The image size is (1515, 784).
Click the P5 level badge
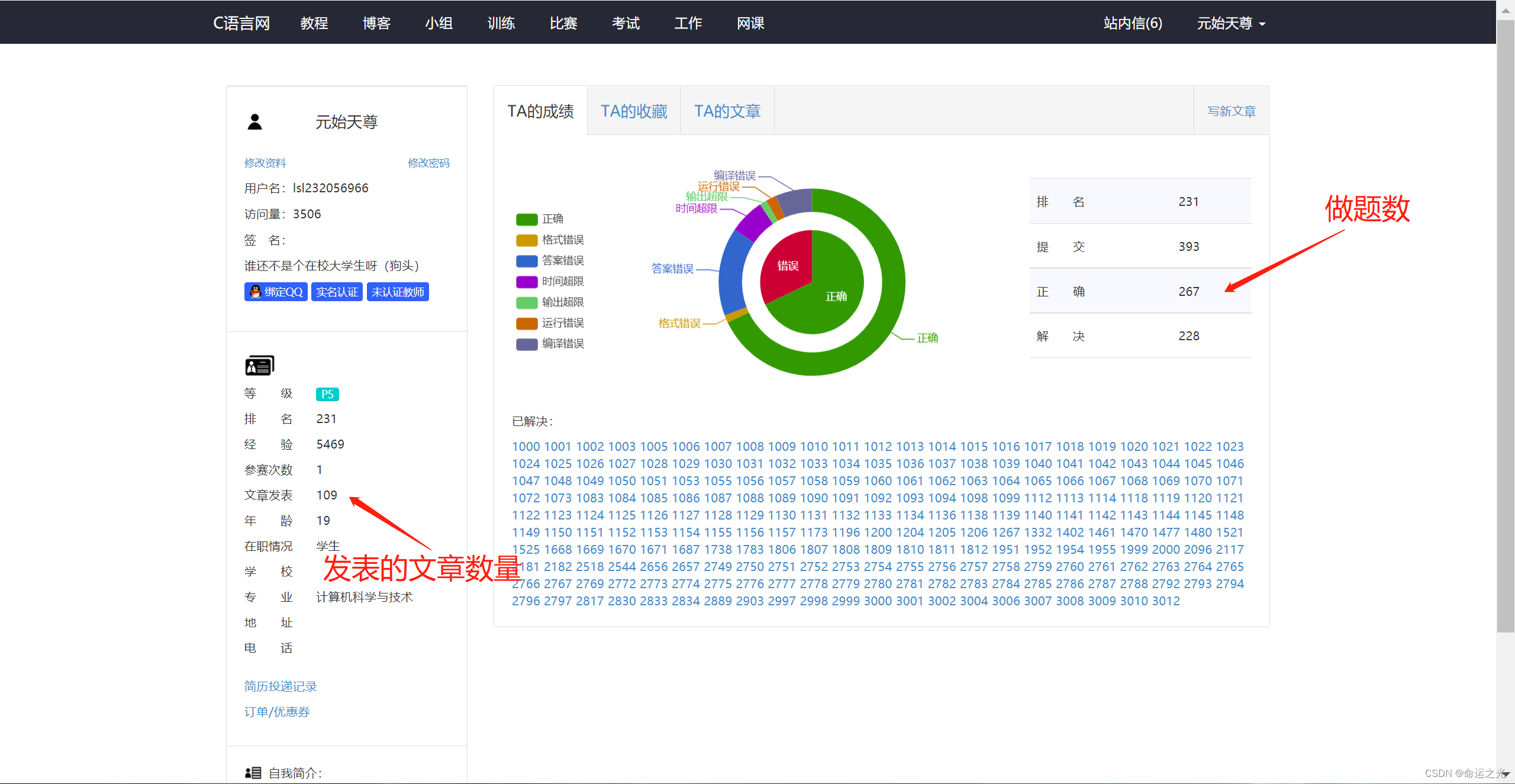[x=327, y=394]
